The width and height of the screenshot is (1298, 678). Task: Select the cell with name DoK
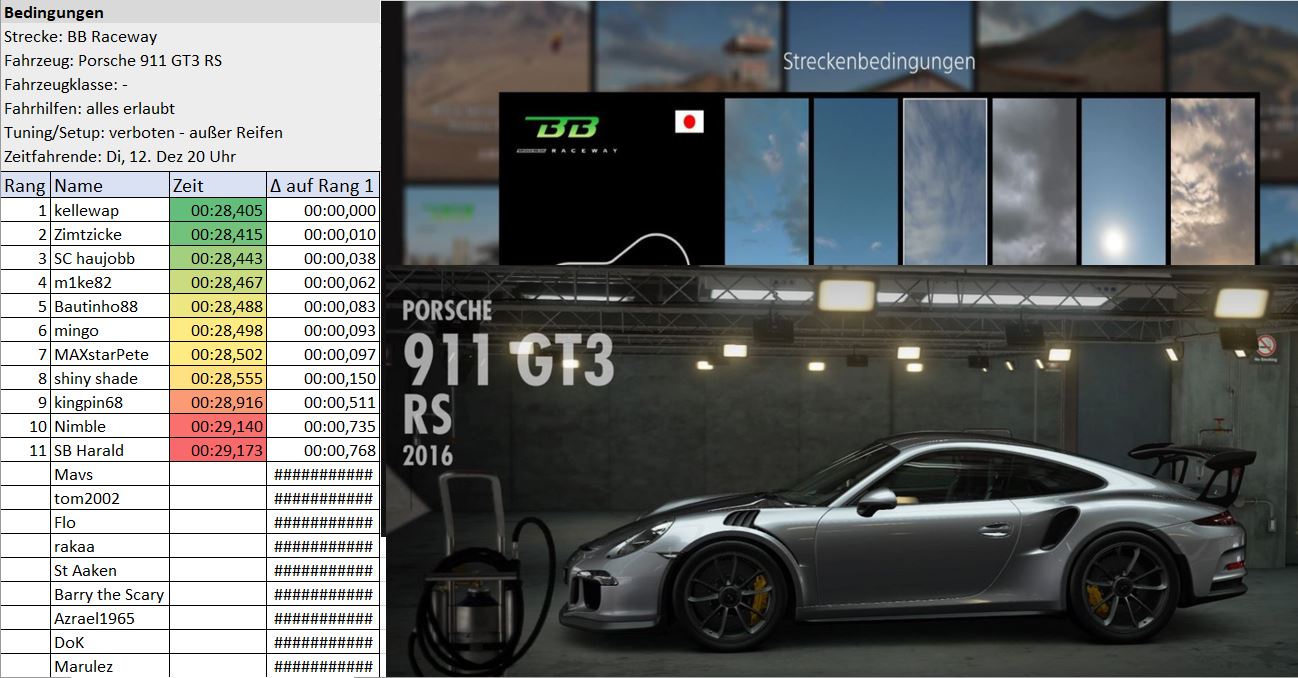pyautogui.click(x=110, y=642)
